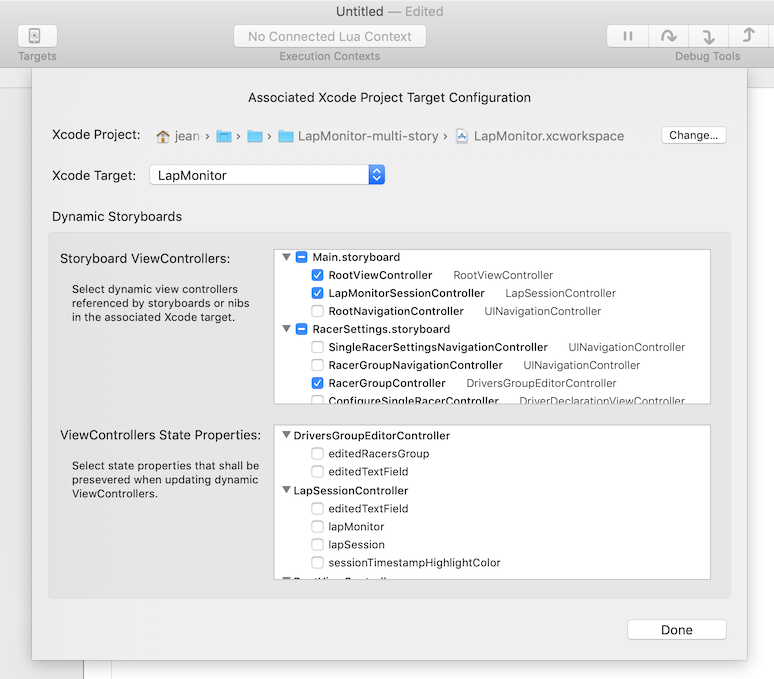The width and height of the screenshot is (774, 679).
Task: Click the debug pause button
Action: click(x=627, y=36)
